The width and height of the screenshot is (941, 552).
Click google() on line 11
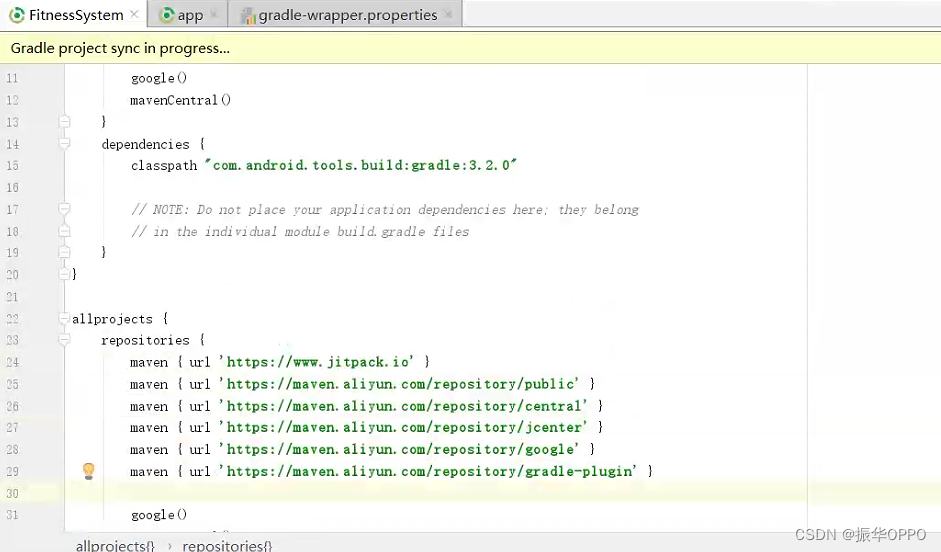tap(159, 79)
